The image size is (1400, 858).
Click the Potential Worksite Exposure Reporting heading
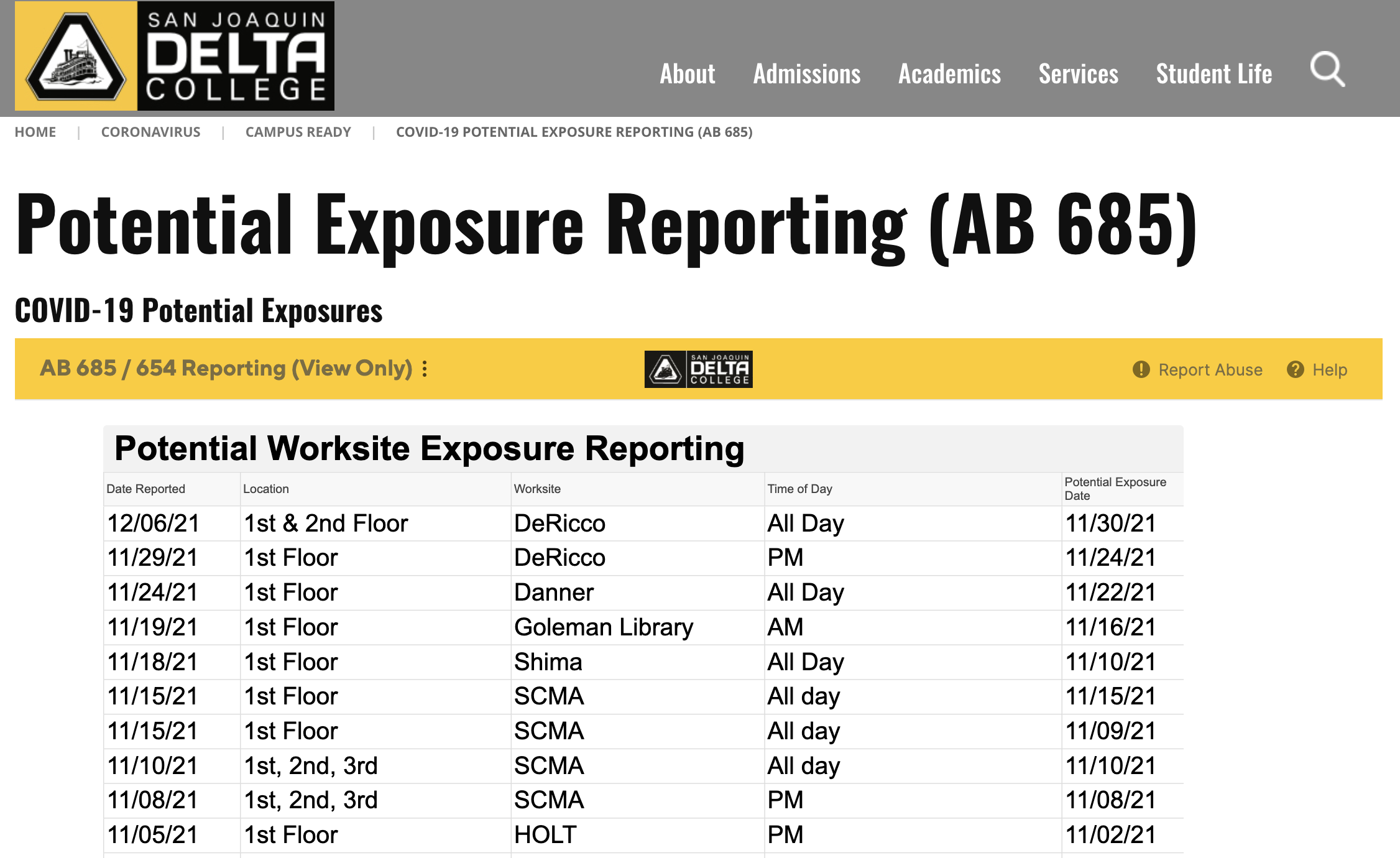430,448
